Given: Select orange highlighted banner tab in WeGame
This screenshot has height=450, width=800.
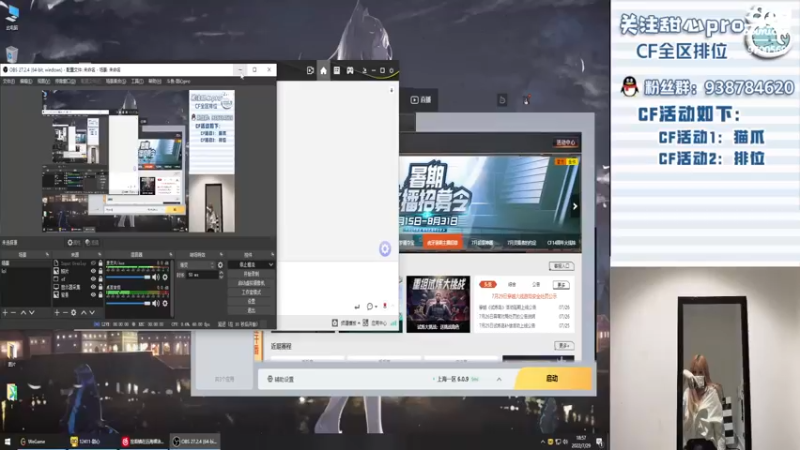Looking at the screenshot, I should point(443,243).
